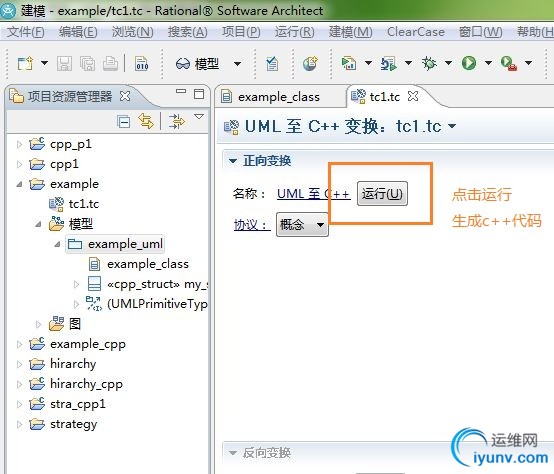Click the globe with star toolbar icon
Viewport: 554px width, 474px height.
(x=310, y=64)
